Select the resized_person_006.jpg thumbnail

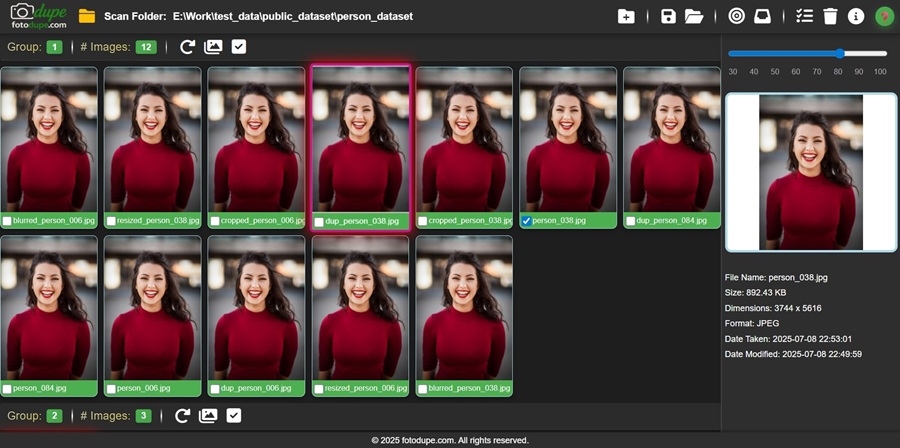(360, 308)
